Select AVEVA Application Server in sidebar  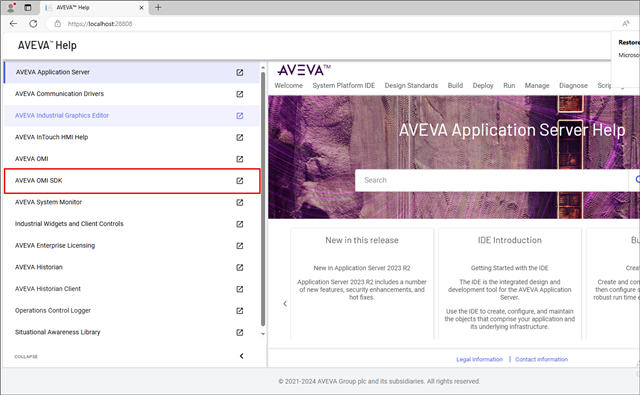click(131, 72)
